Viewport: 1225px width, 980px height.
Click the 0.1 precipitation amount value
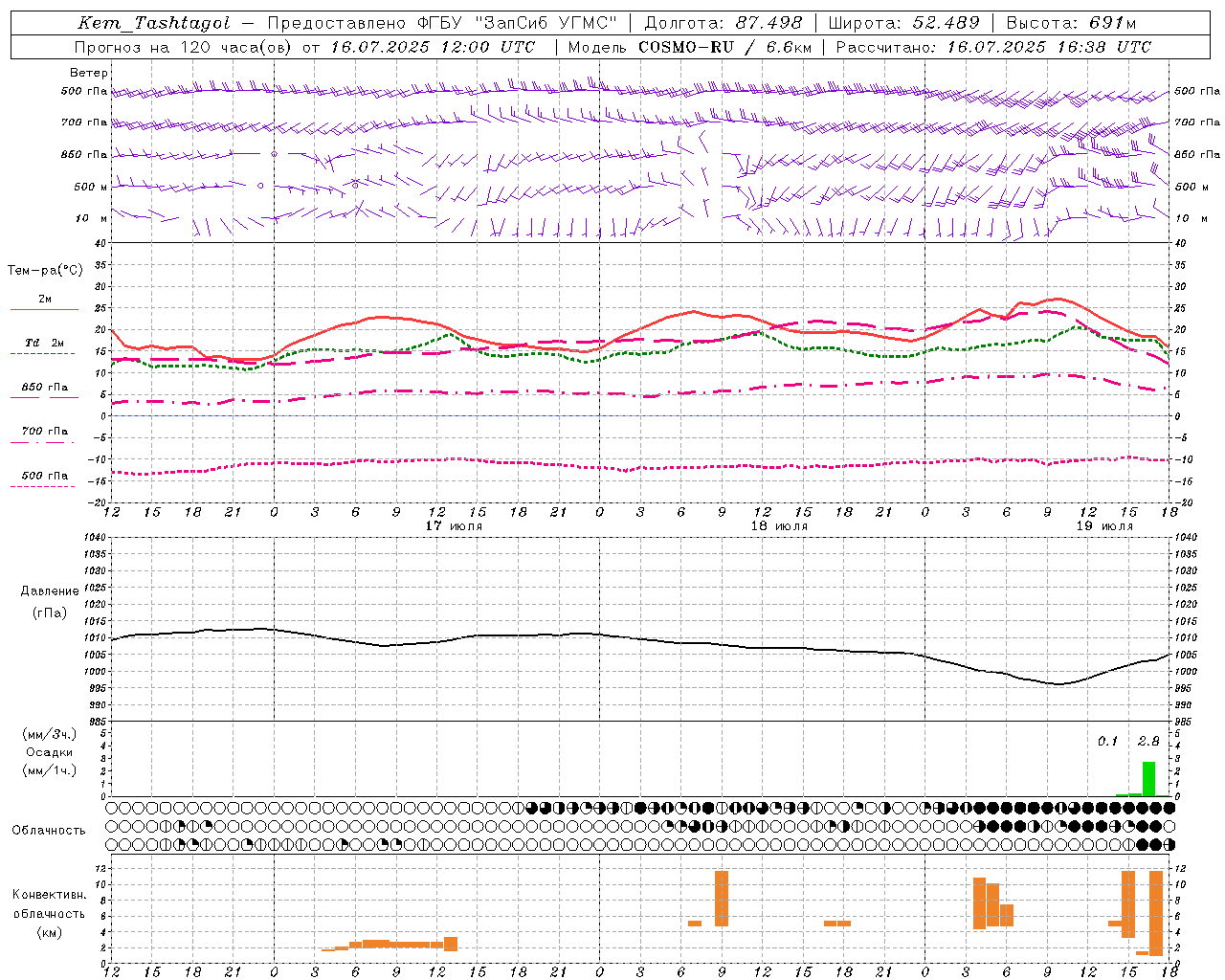(1107, 741)
